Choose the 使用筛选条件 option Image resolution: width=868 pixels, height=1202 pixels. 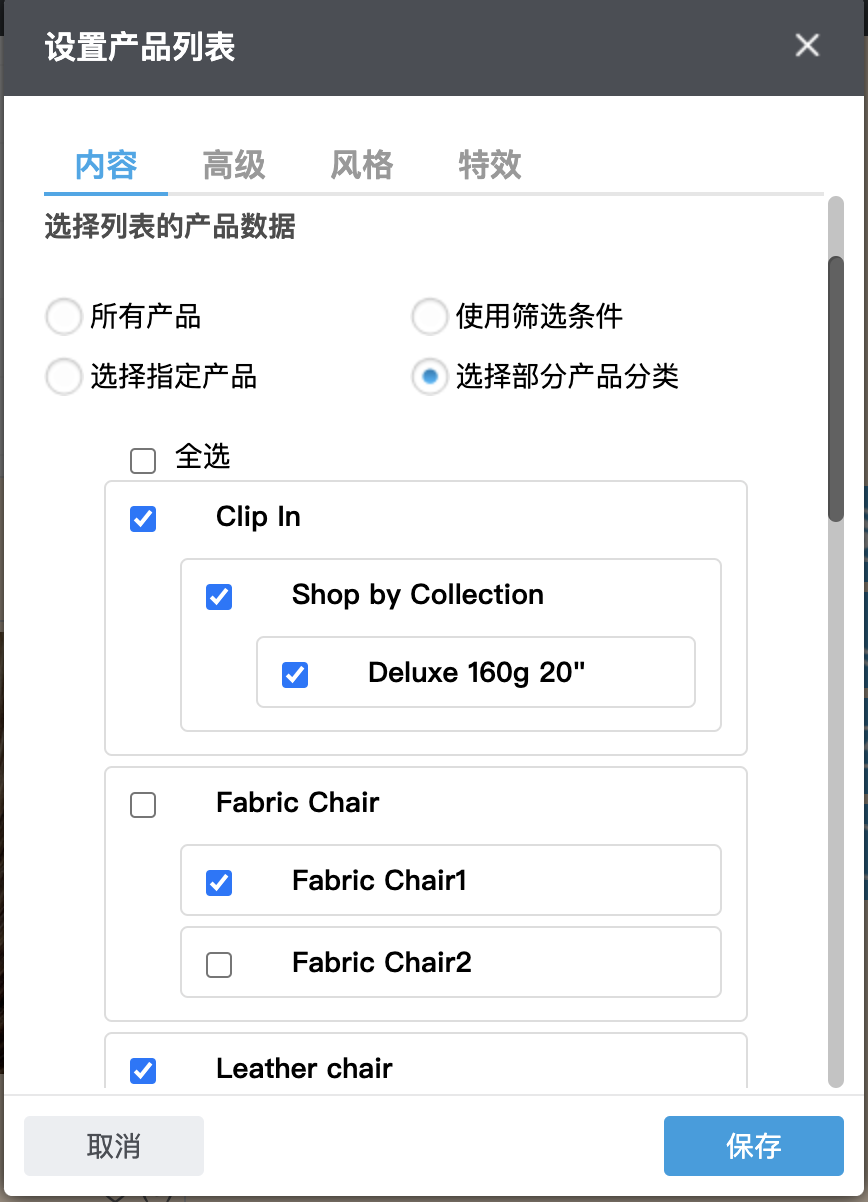(429, 316)
